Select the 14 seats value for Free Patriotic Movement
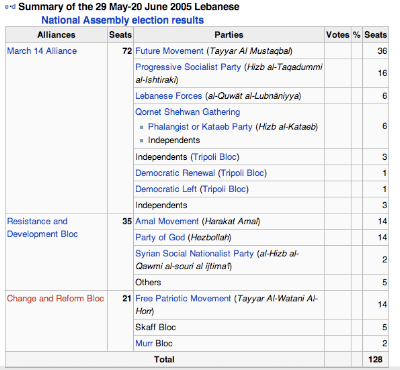This screenshot has width=400, height=370. click(382, 304)
